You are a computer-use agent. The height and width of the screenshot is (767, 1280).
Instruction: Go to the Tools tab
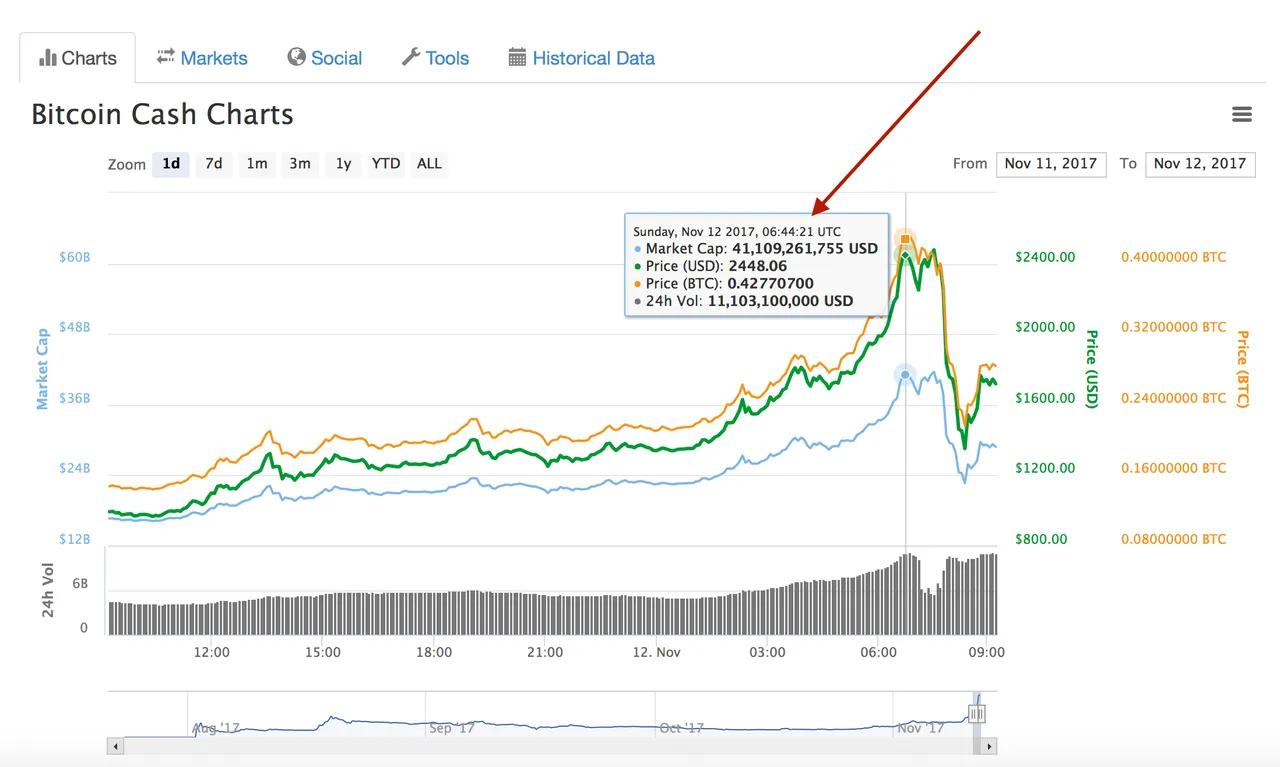[435, 58]
